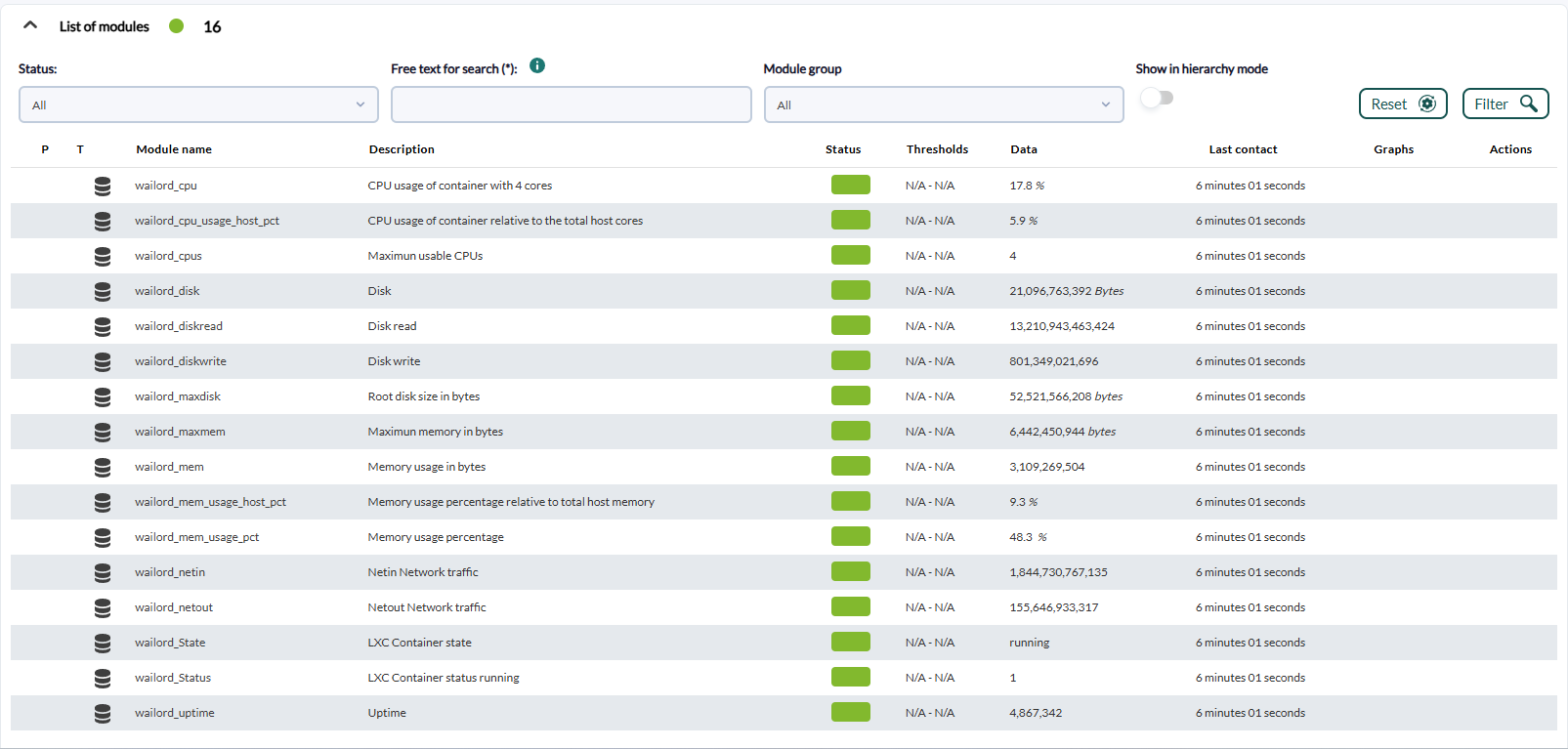Viewport: 1568px width, 749px height.
Task: Click the module name wailord_mem_usage_pct
Action: [197, 537]
